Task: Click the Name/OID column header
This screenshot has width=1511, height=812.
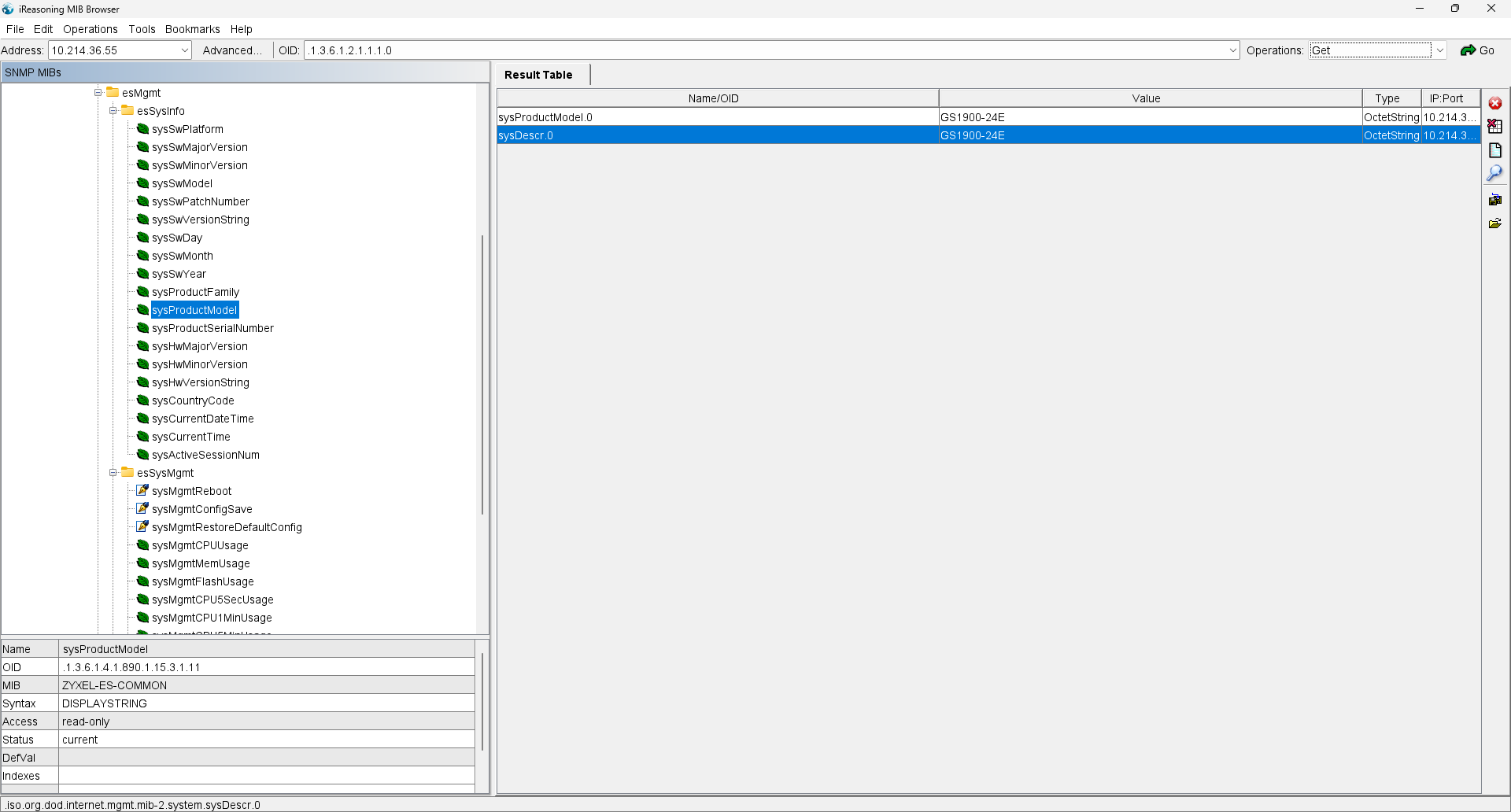Action: point(717,98)
